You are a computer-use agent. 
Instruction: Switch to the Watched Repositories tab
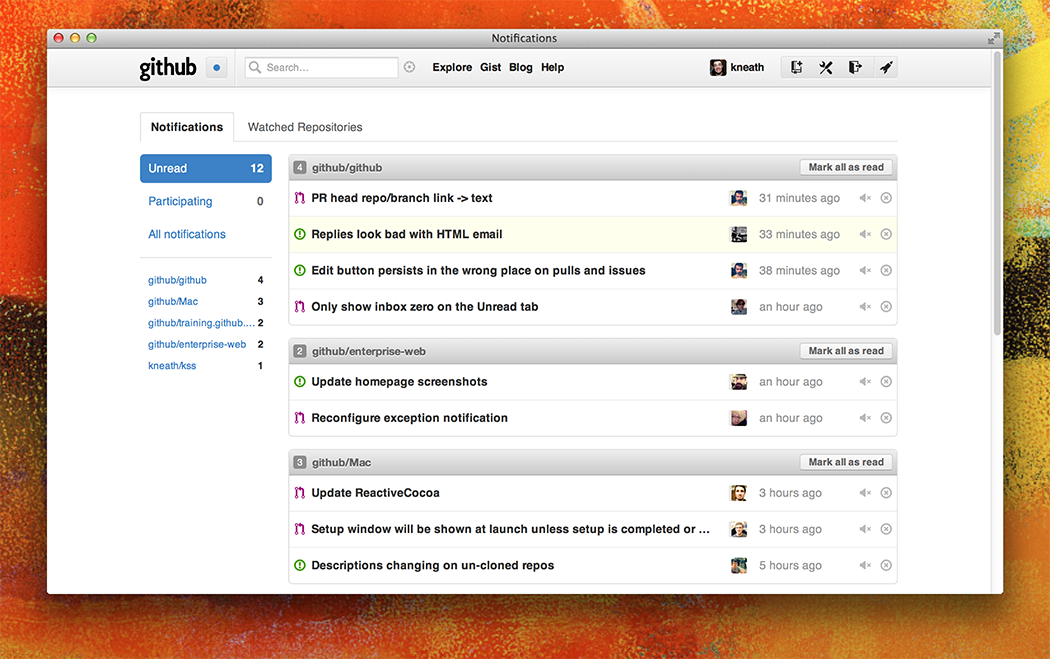coord(305,127)
